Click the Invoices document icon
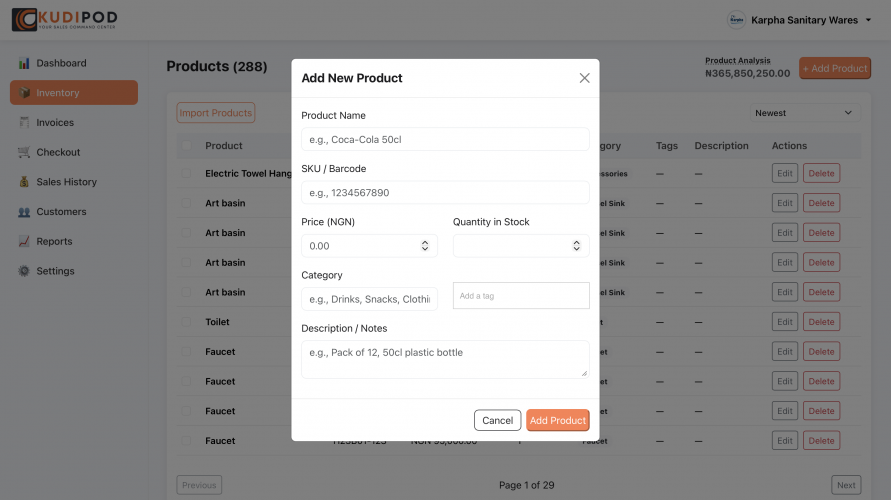This screenshot has width=891, height=500. click(x=24, y=122)
